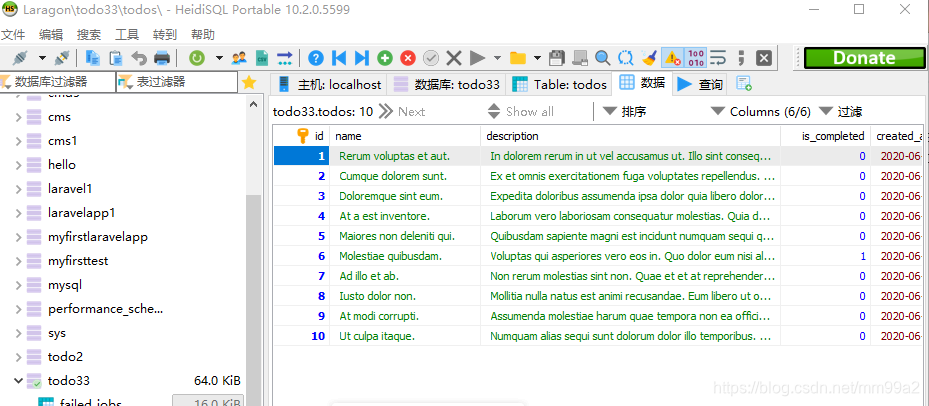Open the 搜索 menu

point(89,34)
